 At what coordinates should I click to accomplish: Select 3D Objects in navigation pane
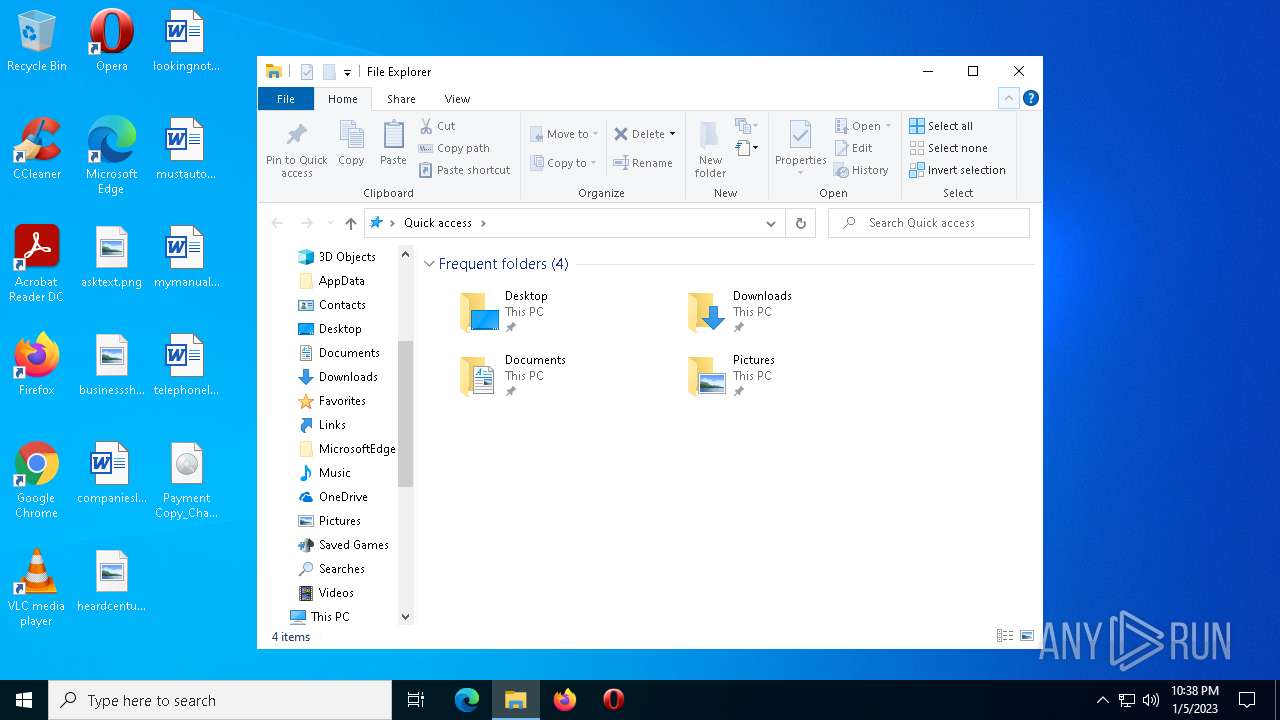(x=337, y=257)
